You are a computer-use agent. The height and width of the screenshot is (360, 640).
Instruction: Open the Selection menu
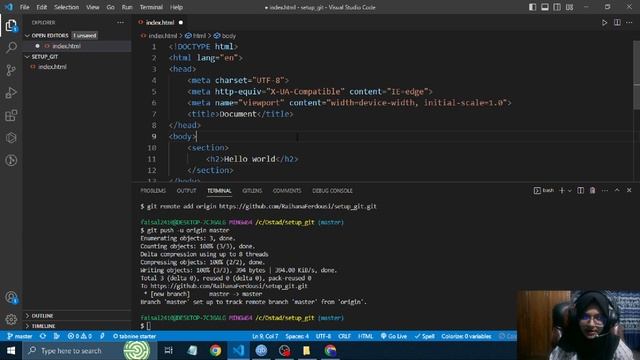pos(67,7)
